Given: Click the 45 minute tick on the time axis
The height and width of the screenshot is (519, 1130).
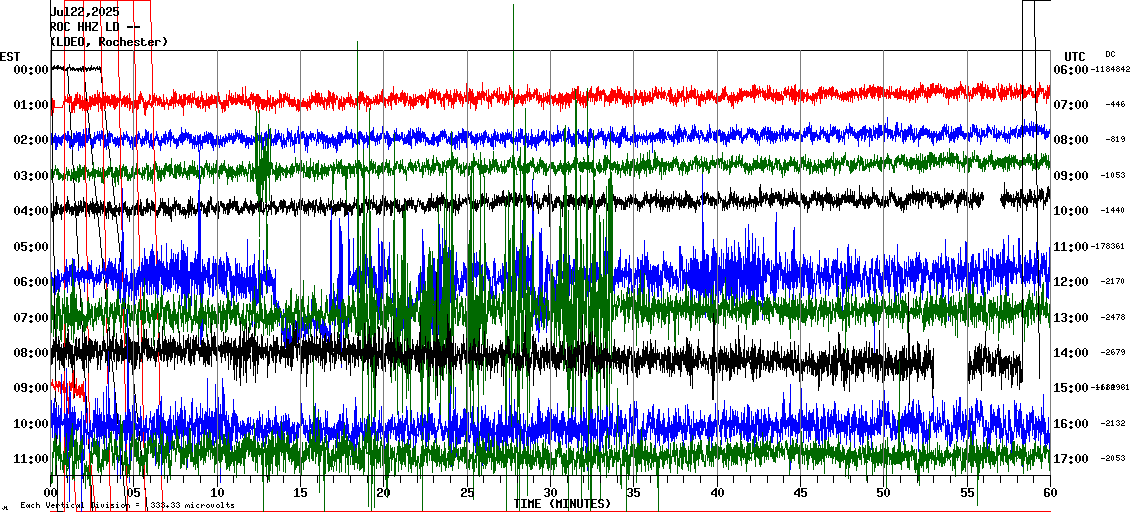Looking at the screenshot, I should 800,493.
